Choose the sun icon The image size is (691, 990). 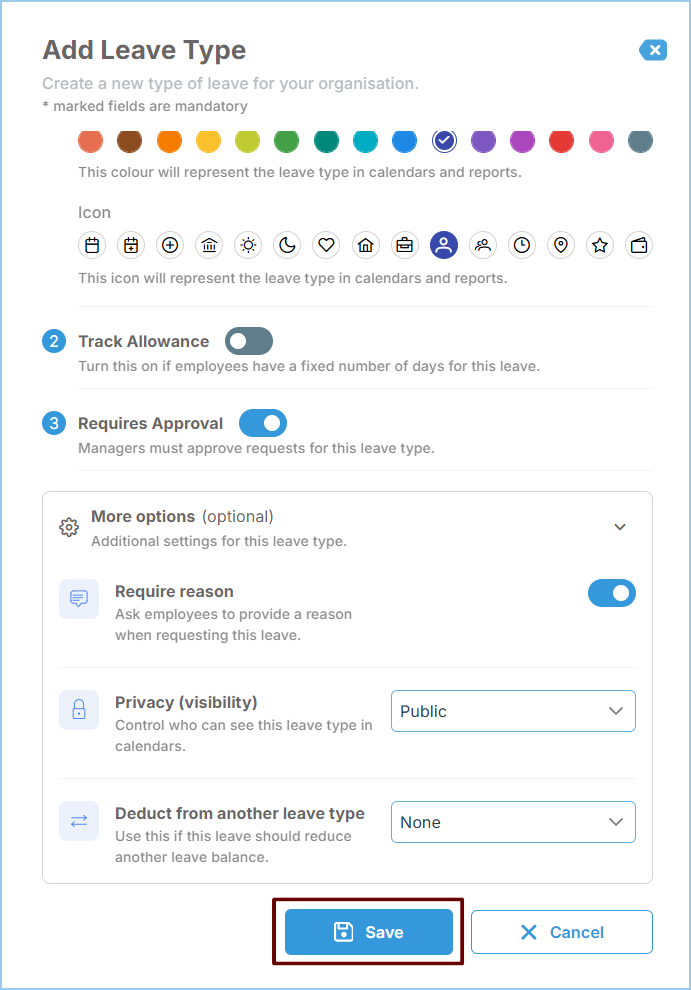point(248,245)
